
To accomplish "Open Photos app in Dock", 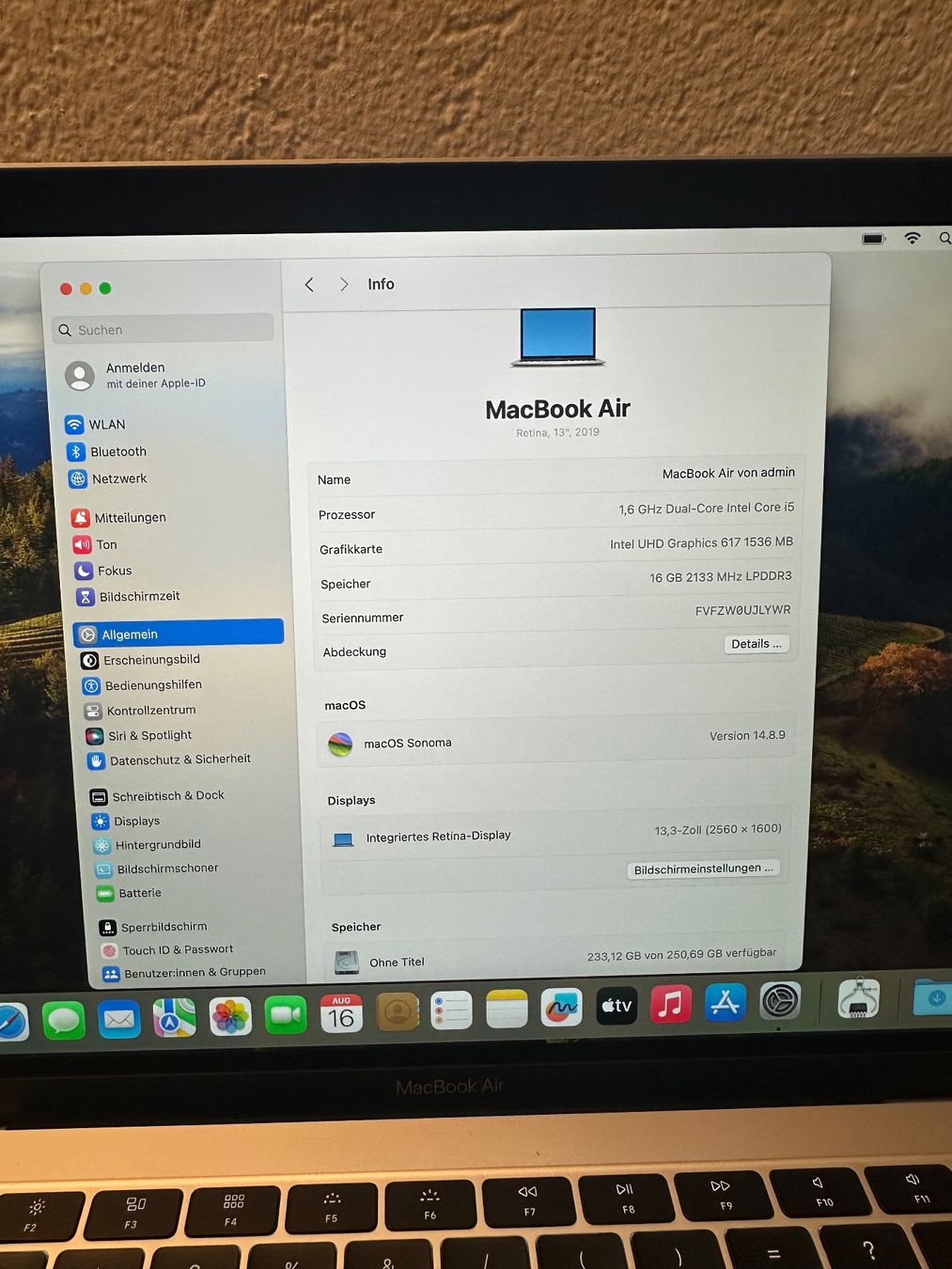I will point(230,1016).
